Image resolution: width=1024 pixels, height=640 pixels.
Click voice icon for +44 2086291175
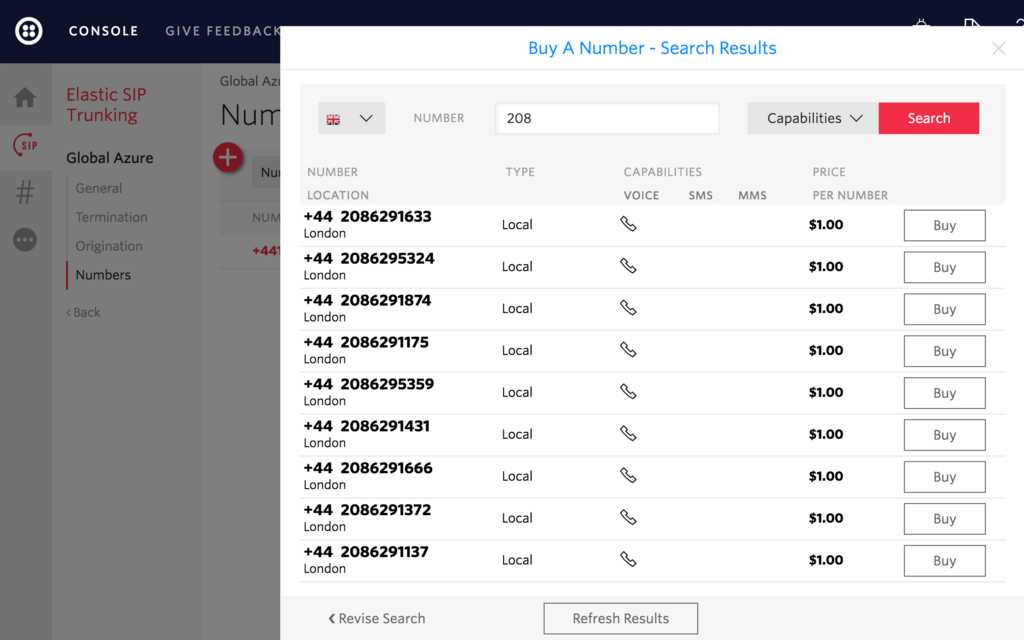coord(628,350)
